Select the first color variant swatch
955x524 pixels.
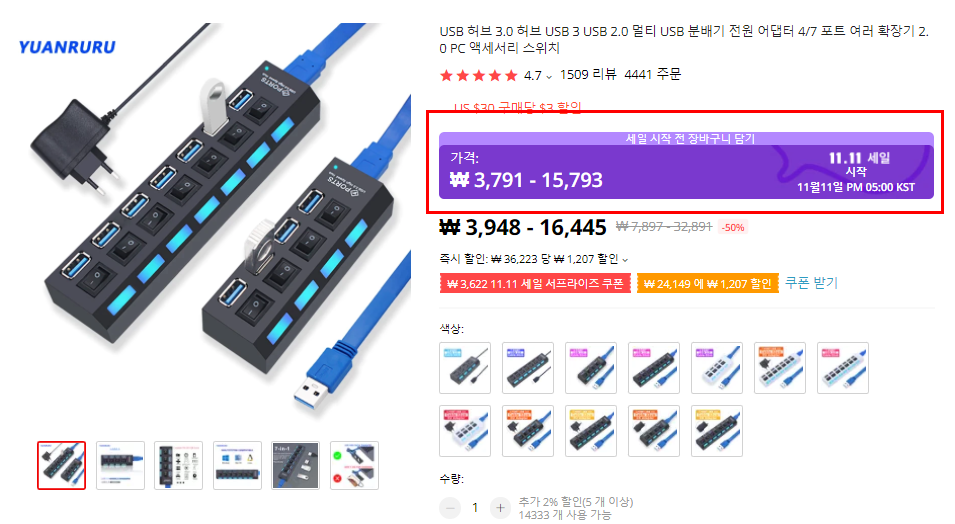click(465, 368)
